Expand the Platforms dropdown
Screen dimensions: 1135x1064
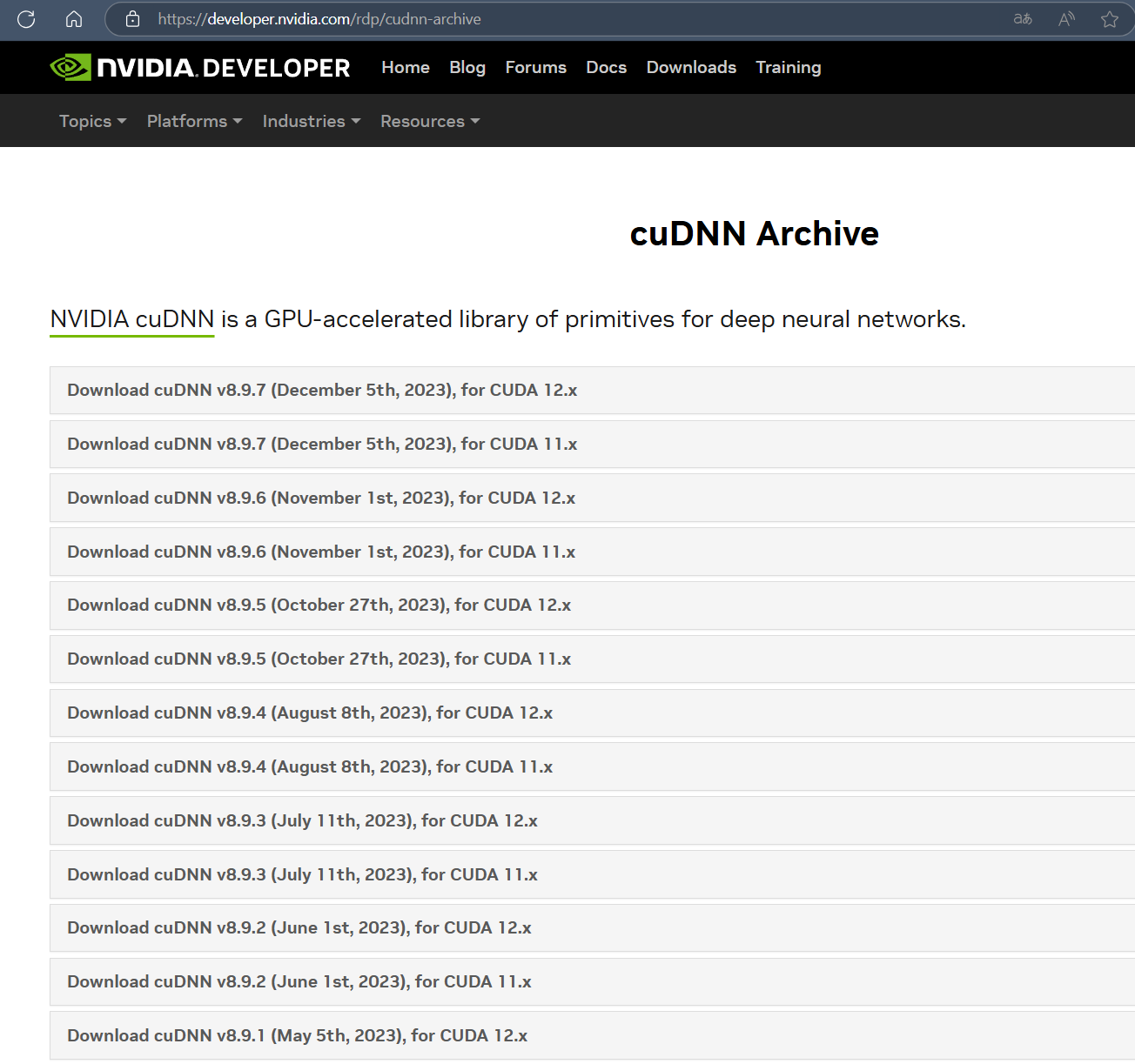(194, 121)
